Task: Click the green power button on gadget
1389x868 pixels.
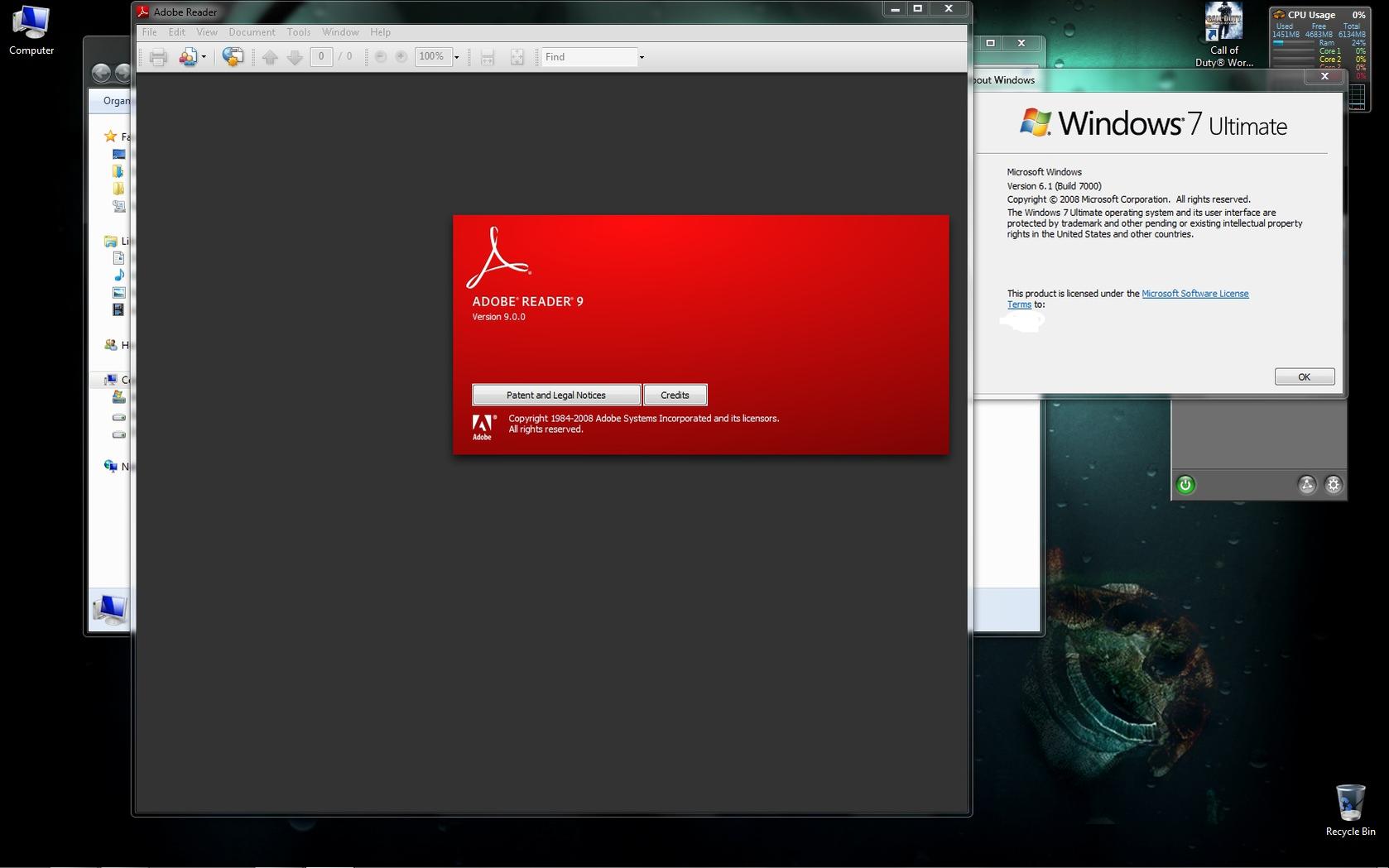Action: click(x=1185, y=485)
